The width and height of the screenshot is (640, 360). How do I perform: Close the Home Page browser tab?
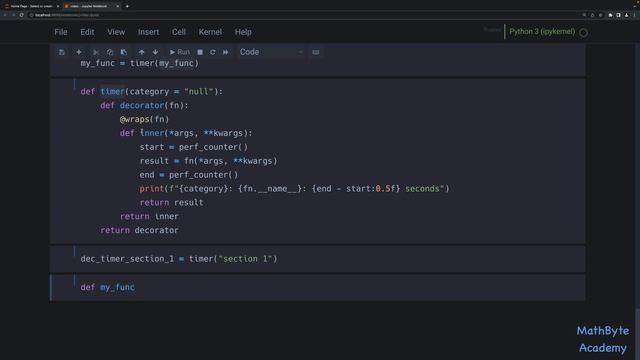(x=58, y=6)
